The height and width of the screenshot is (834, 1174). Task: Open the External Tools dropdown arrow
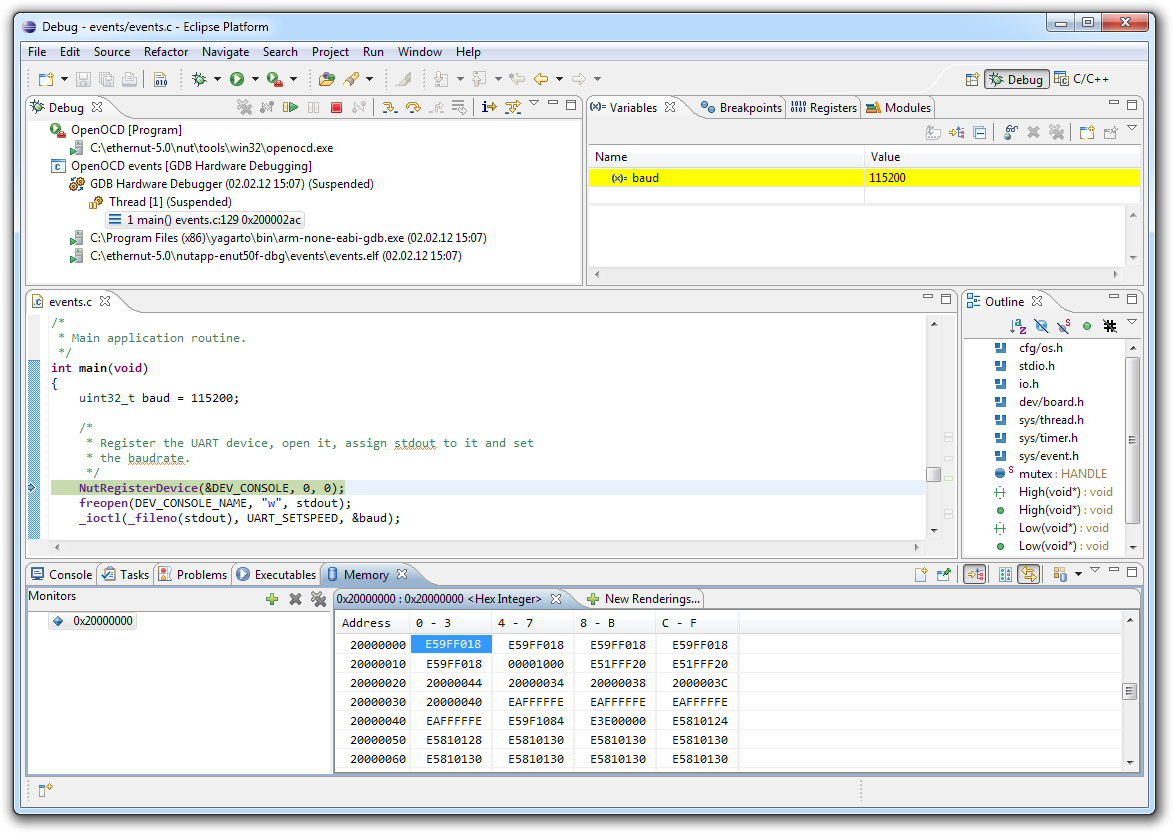pos(294,79)
